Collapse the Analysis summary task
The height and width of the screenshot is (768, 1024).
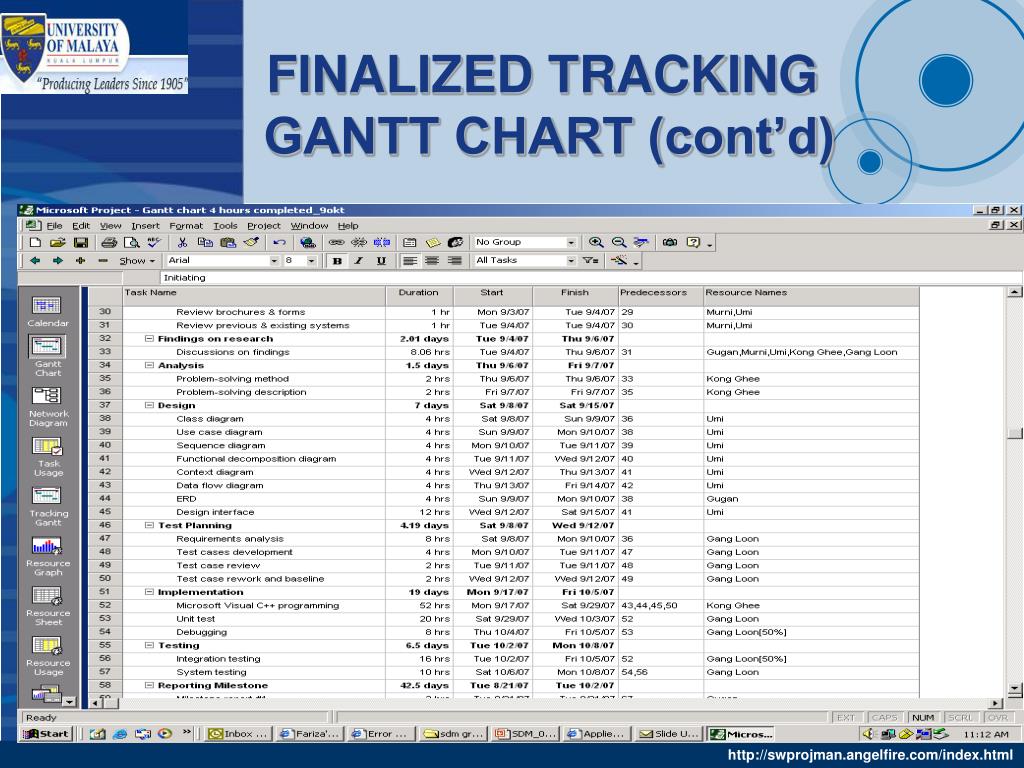click(149, 366)
